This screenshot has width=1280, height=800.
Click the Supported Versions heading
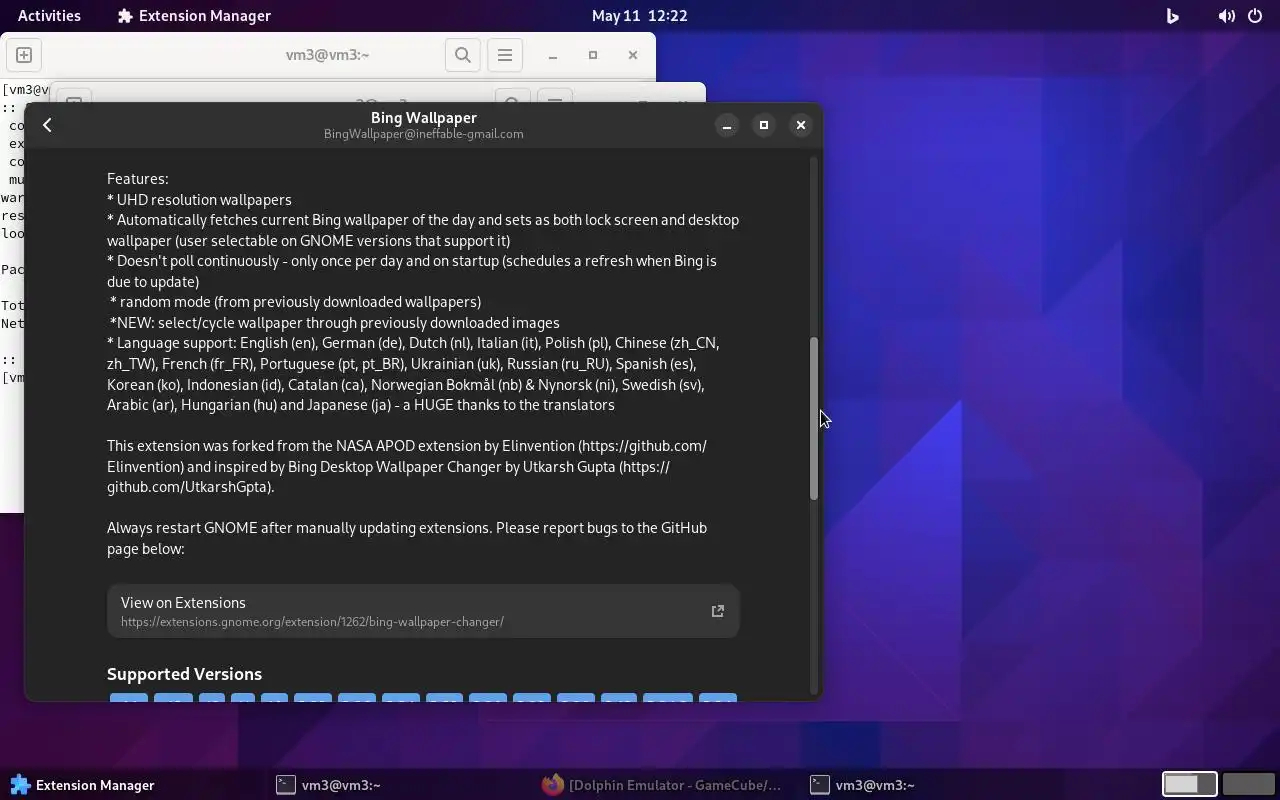(184, 674)
